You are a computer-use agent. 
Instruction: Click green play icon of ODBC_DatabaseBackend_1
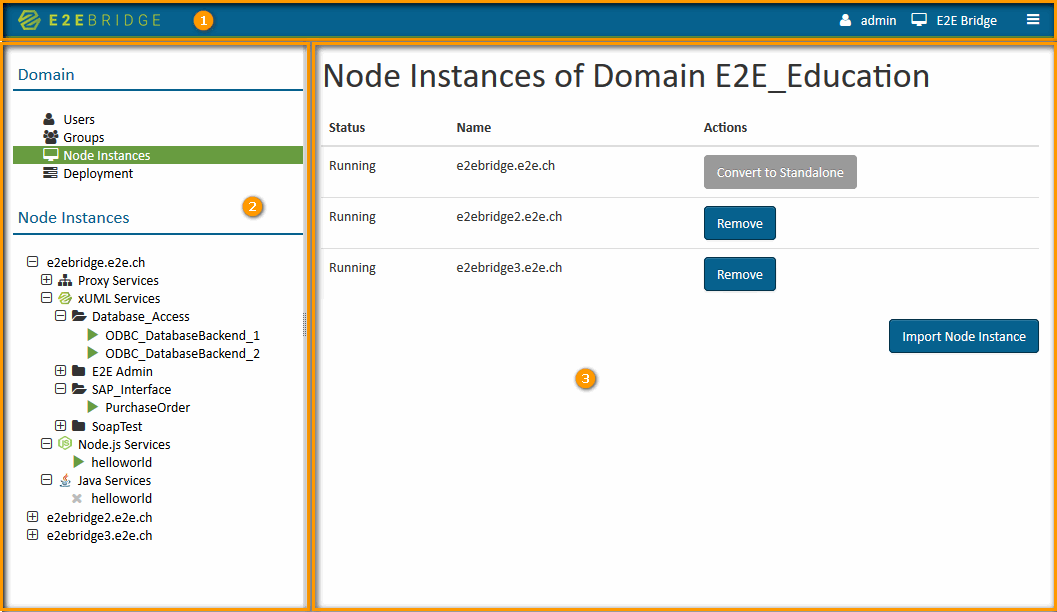point(93,335)
